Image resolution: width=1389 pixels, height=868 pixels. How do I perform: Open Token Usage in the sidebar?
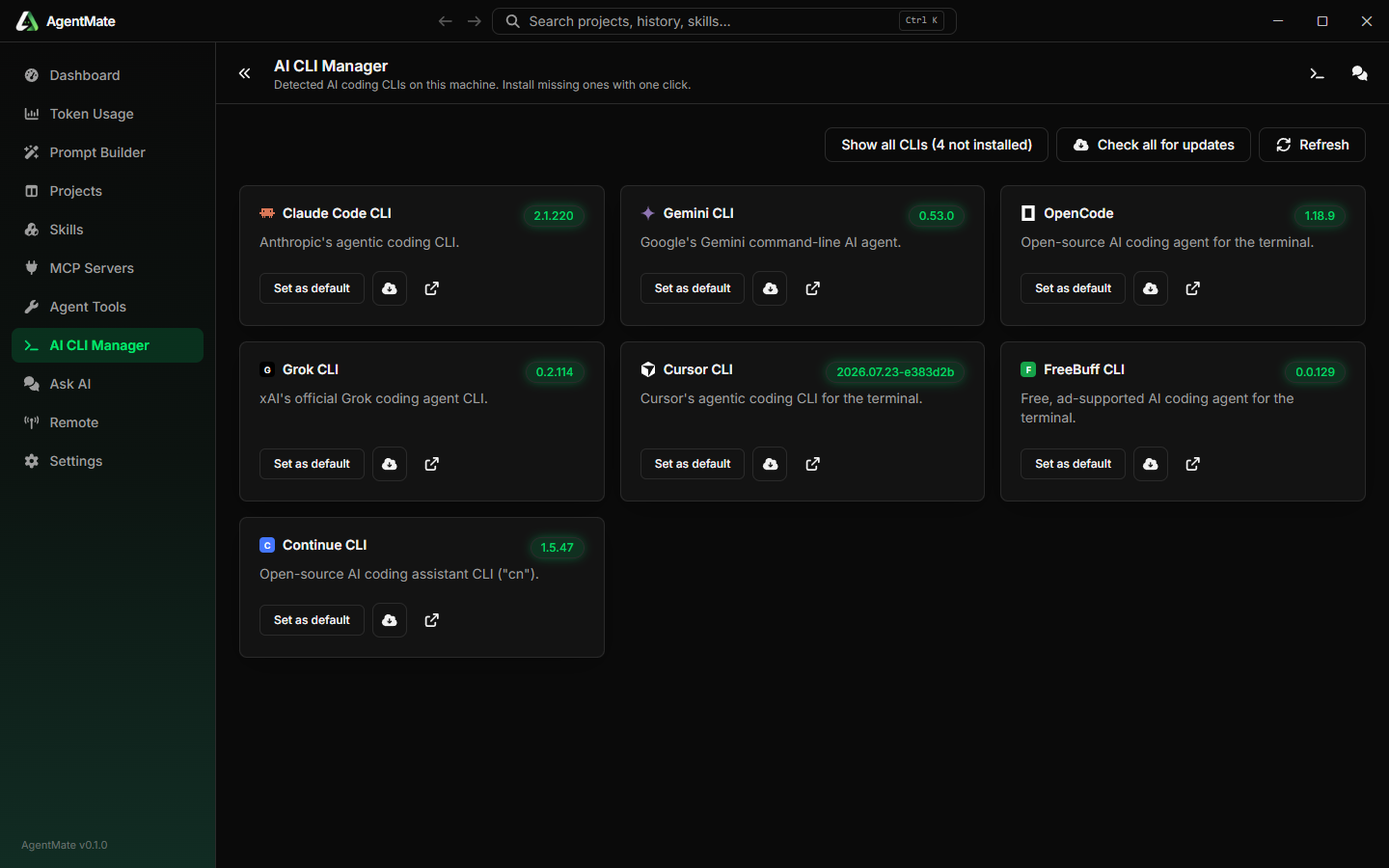click(107, 114)
